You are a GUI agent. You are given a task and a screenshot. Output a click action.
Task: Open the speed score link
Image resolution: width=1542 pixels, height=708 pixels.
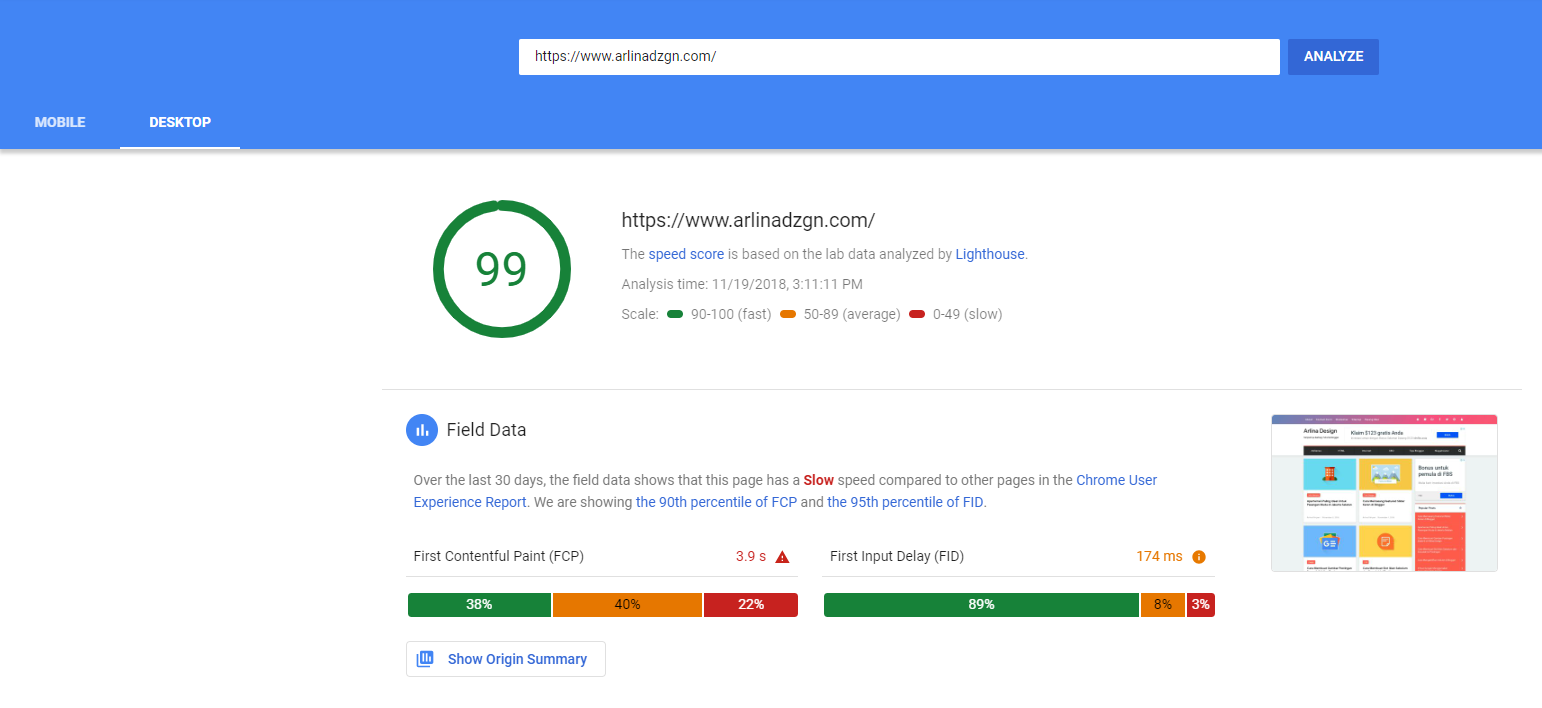[686, 254]
